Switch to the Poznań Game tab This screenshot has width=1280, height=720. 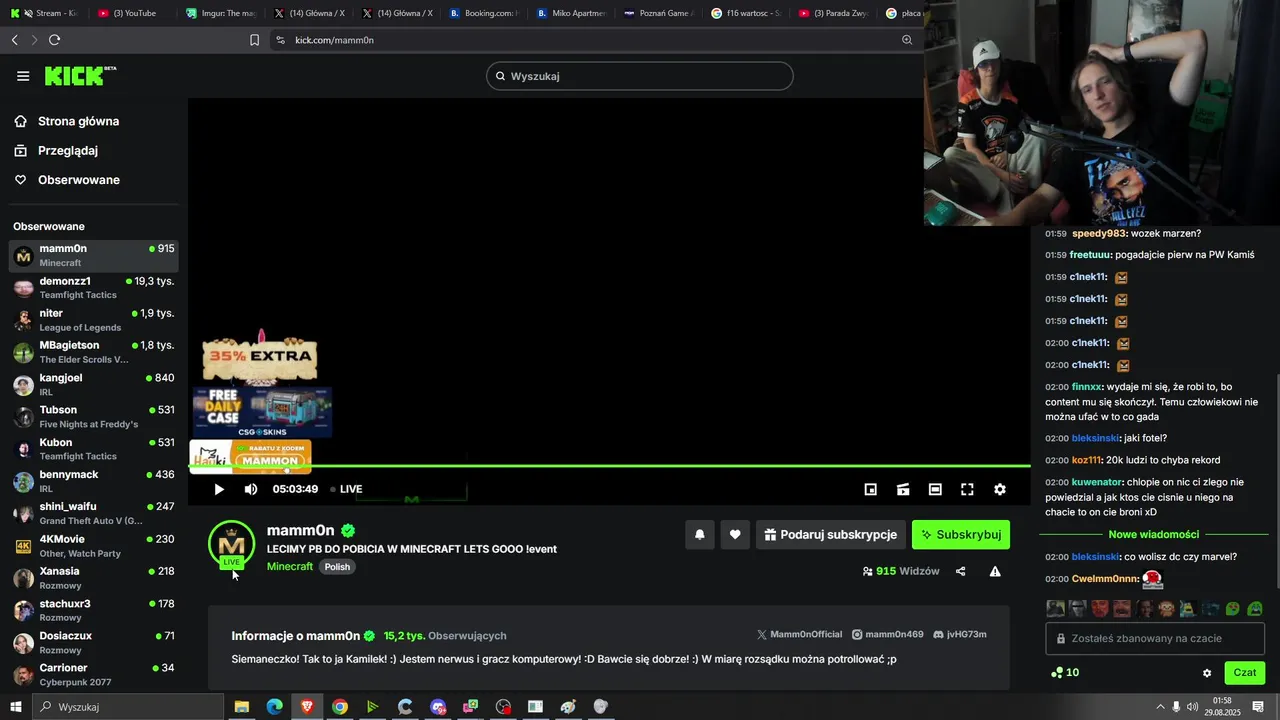coord(657,13)
